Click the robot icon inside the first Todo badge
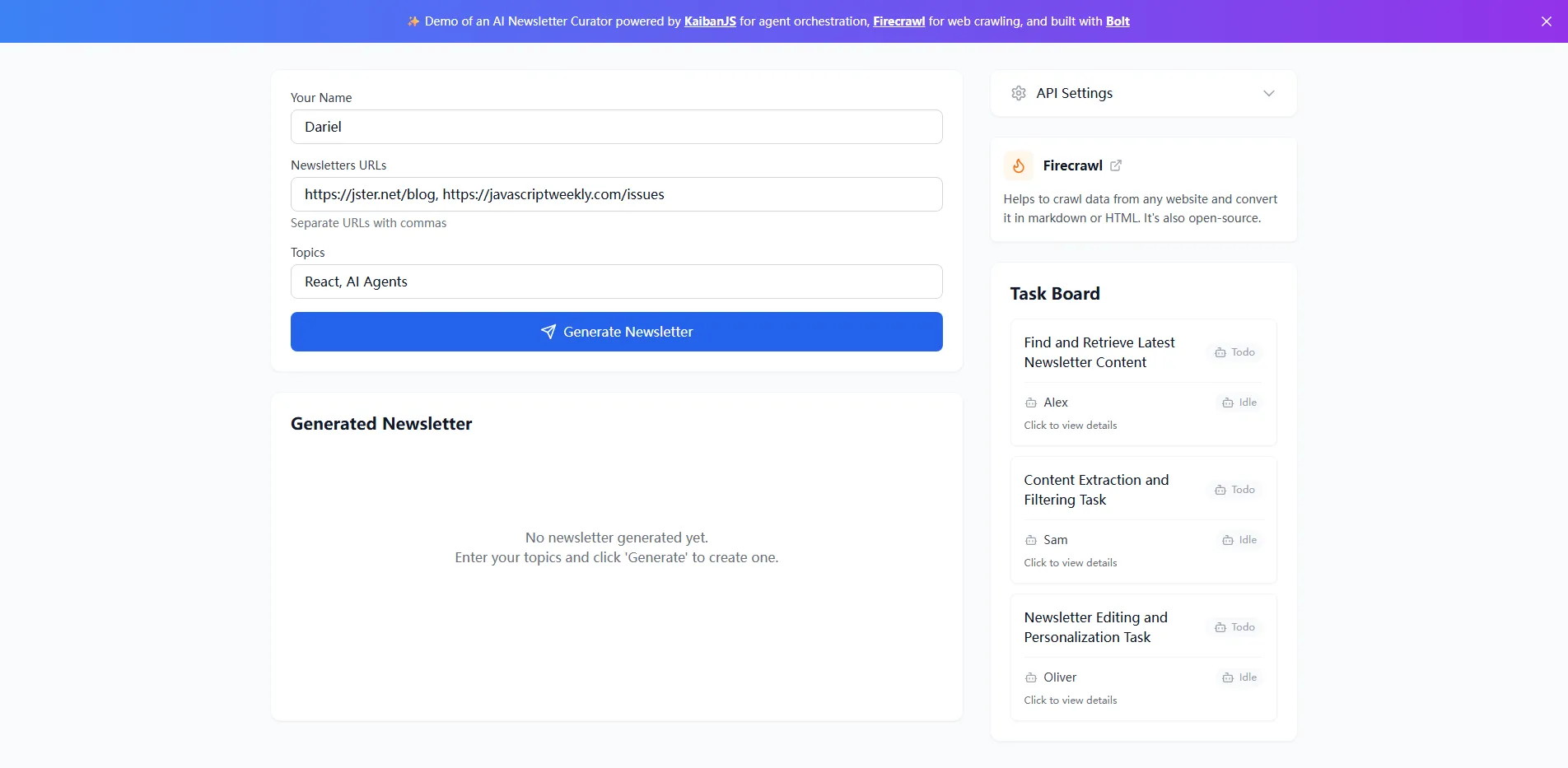This screenshot has height=768, width=1568. point(1221,351)
